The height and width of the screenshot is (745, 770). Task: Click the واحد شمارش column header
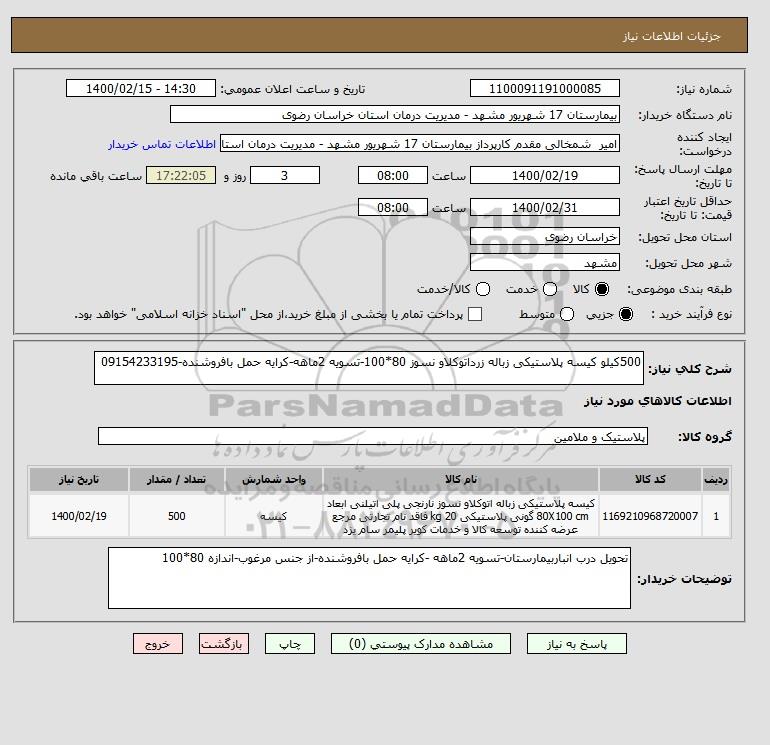click(274, 479)
